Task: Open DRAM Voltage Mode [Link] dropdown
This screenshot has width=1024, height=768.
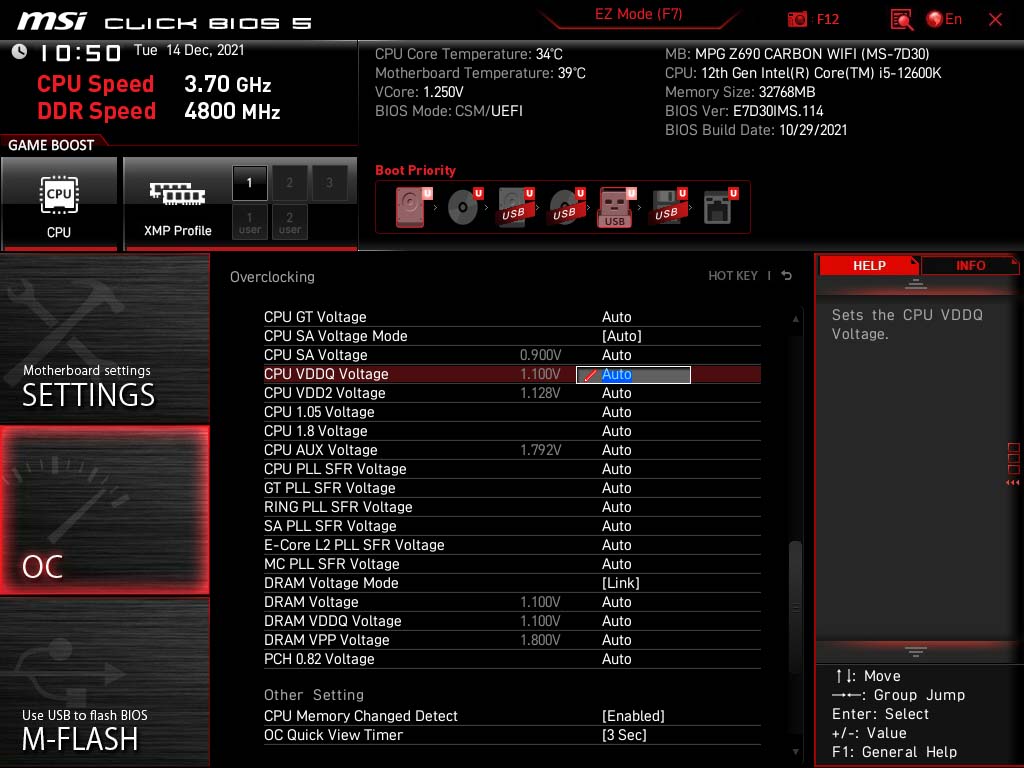Action: click(x=620, y=583)
